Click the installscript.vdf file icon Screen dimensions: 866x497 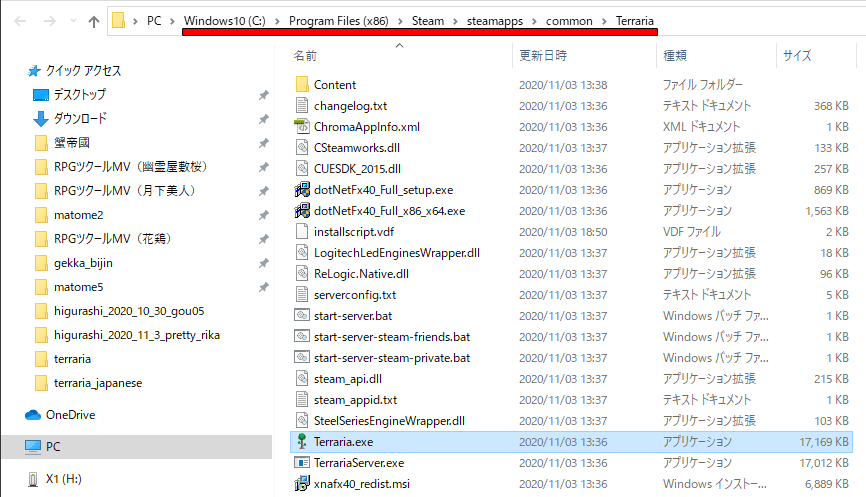point(302,231)
